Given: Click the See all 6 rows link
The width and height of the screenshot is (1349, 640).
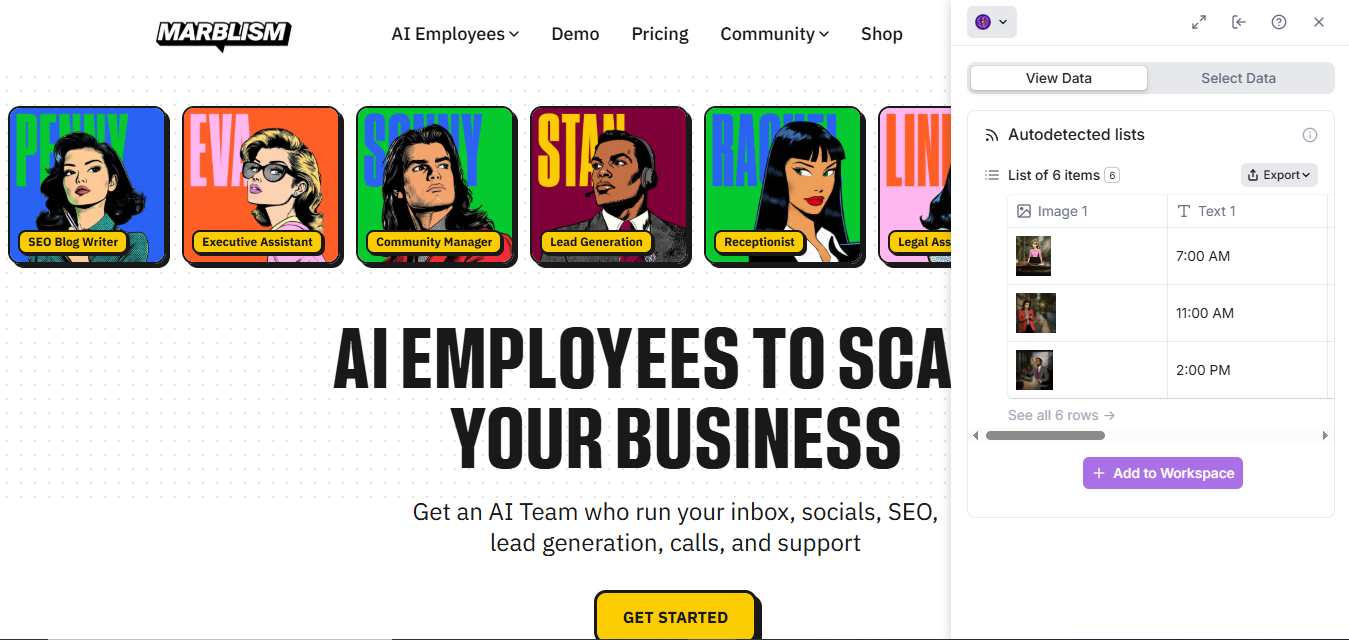Looking at the screenshot, I should coord(1061,415).
